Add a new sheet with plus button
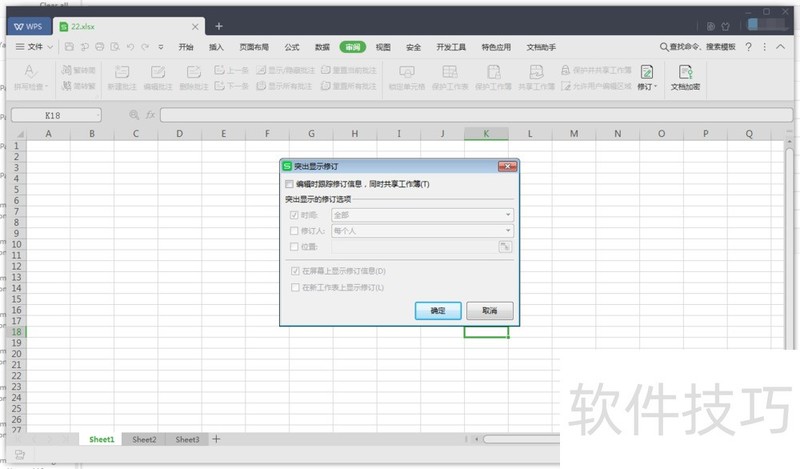 coord(216,439)
